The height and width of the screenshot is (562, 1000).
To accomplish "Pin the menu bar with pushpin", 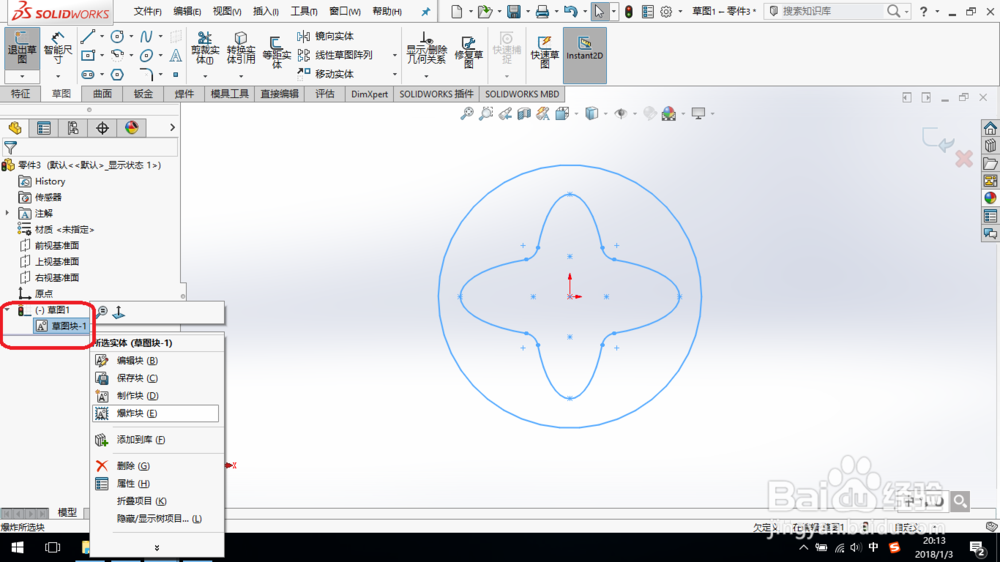I will click(425, 11).
